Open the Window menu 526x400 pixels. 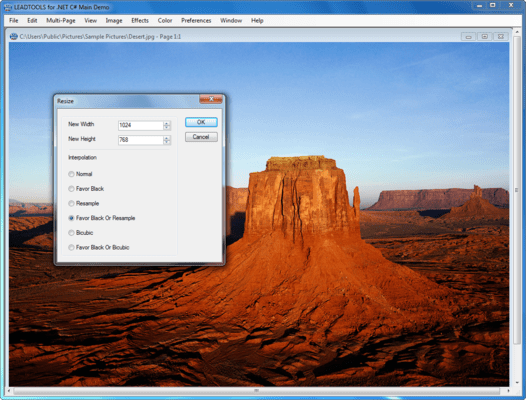(231, 20)
